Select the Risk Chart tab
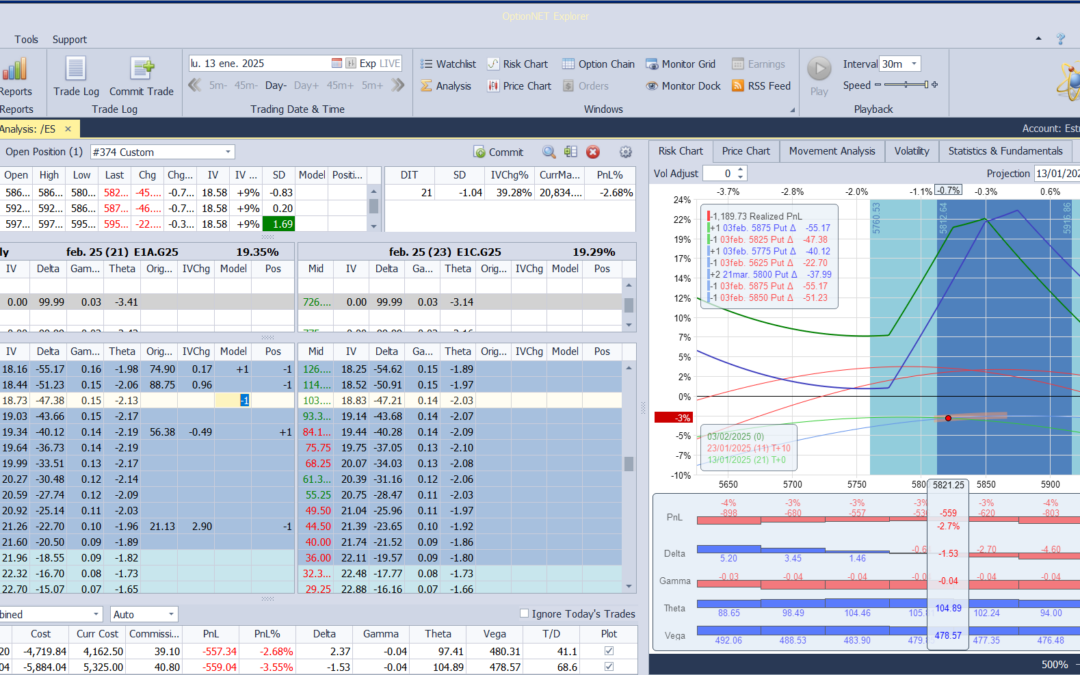This screenshot has height=675, width=1080. (681, 152)
